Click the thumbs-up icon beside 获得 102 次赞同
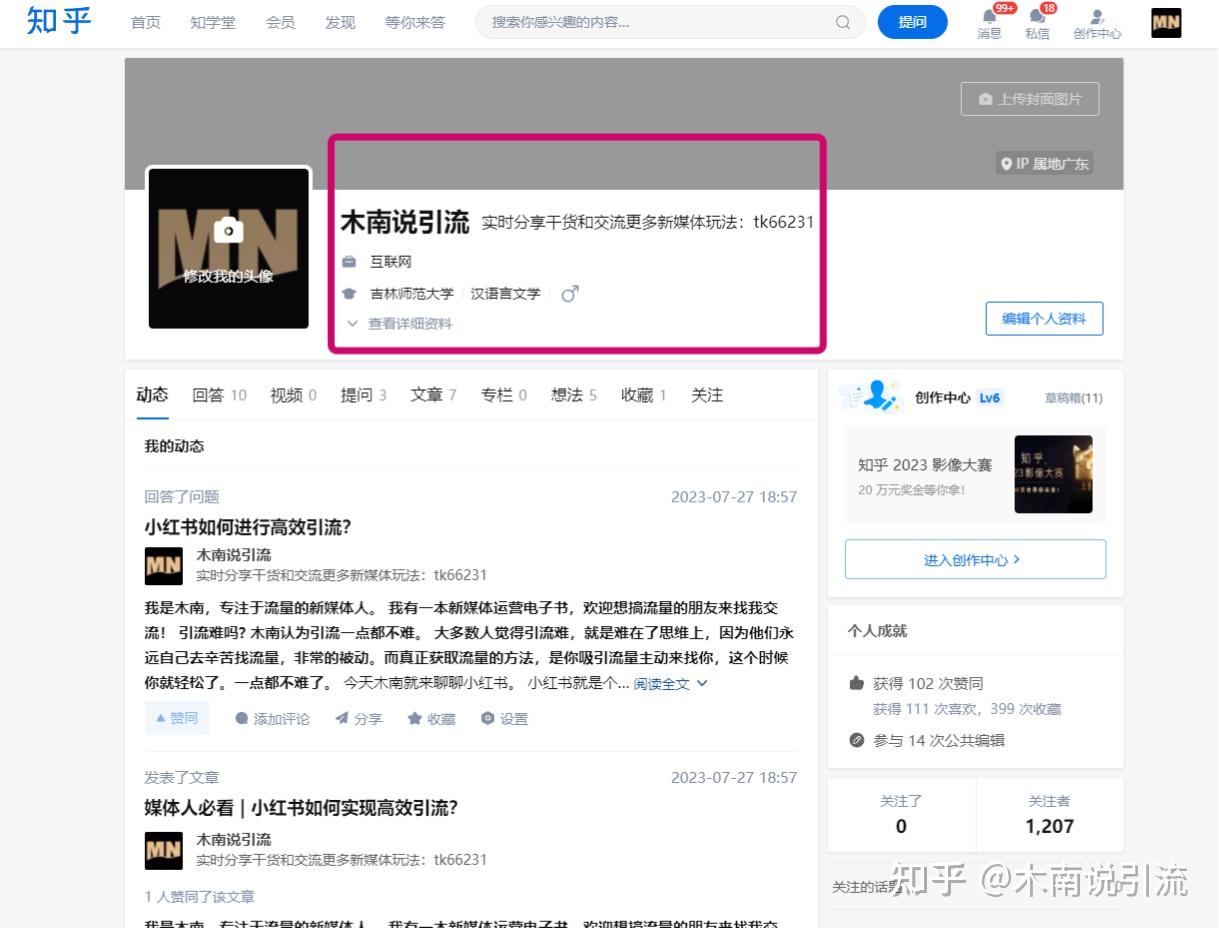Viewport: 1219px width, 928px height. (x=856, y=683)
